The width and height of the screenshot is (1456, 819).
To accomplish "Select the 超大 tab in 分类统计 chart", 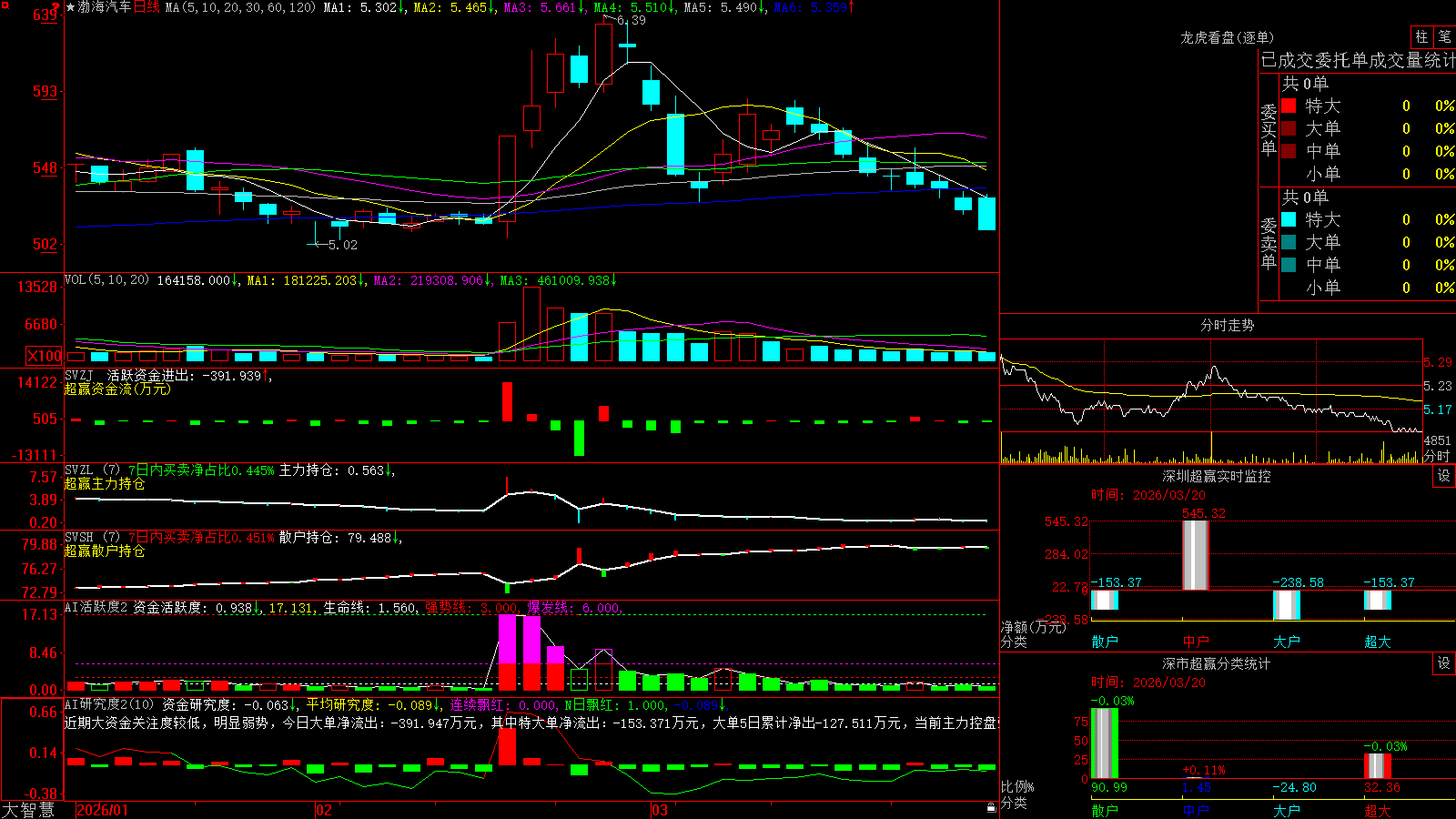I will click(x=1378, y=810).
